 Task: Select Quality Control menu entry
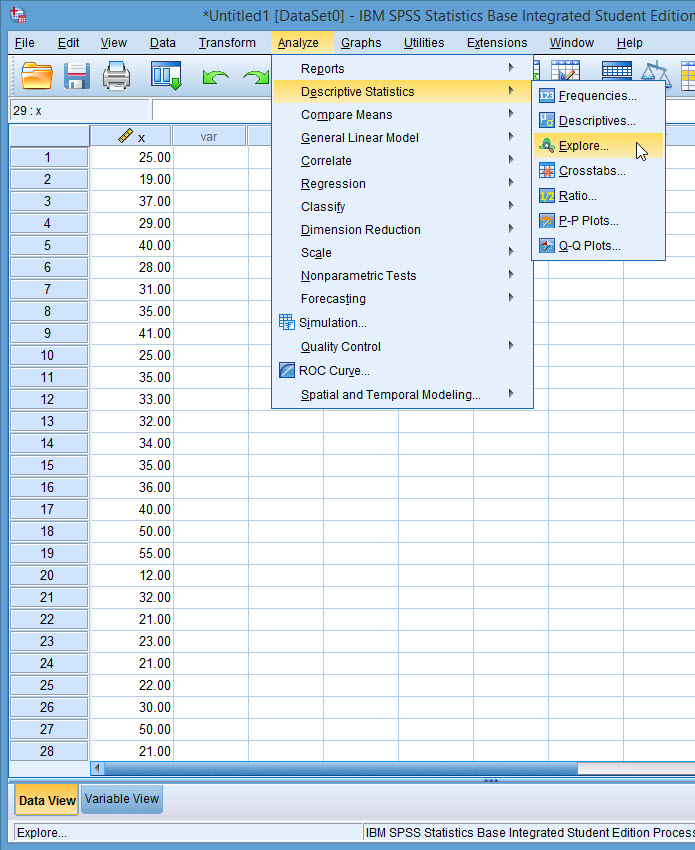click(x=402, y=347)
